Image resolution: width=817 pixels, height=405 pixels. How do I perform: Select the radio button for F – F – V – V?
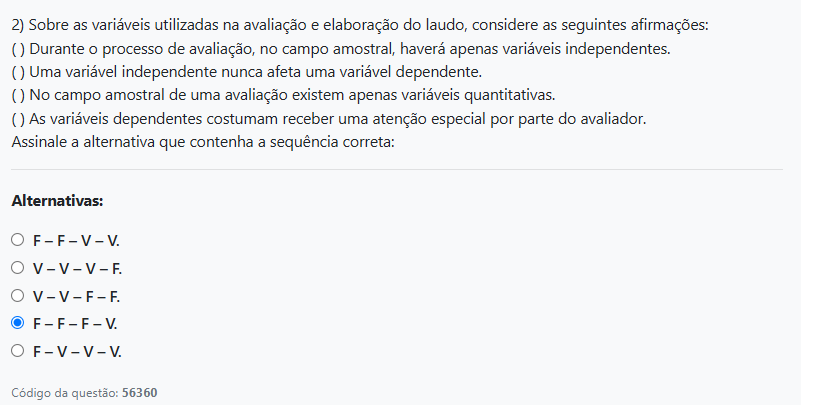[x=18, y=240]
